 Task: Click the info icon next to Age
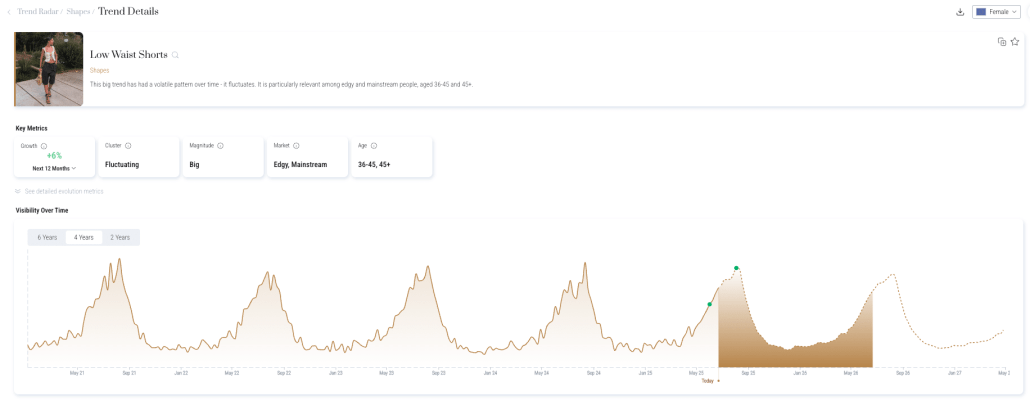point(374,146)
